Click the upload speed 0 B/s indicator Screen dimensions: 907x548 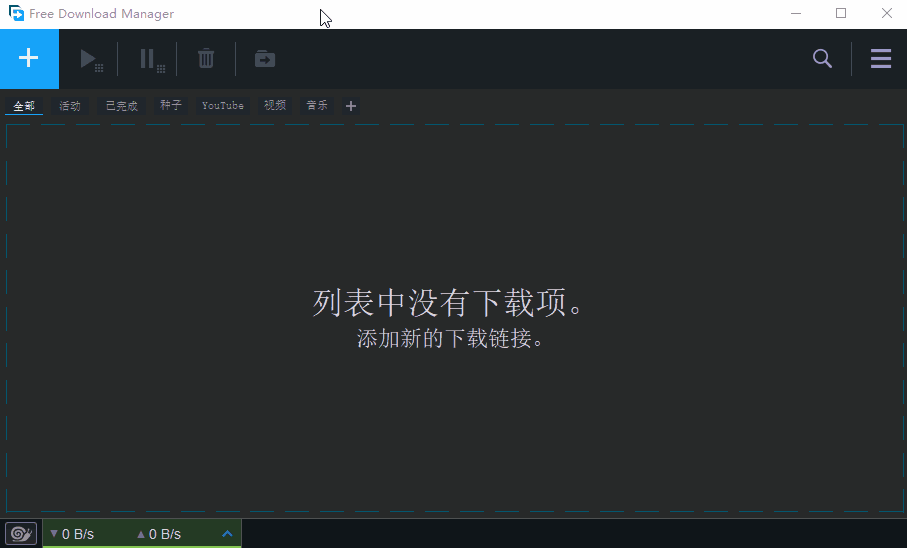159,534
